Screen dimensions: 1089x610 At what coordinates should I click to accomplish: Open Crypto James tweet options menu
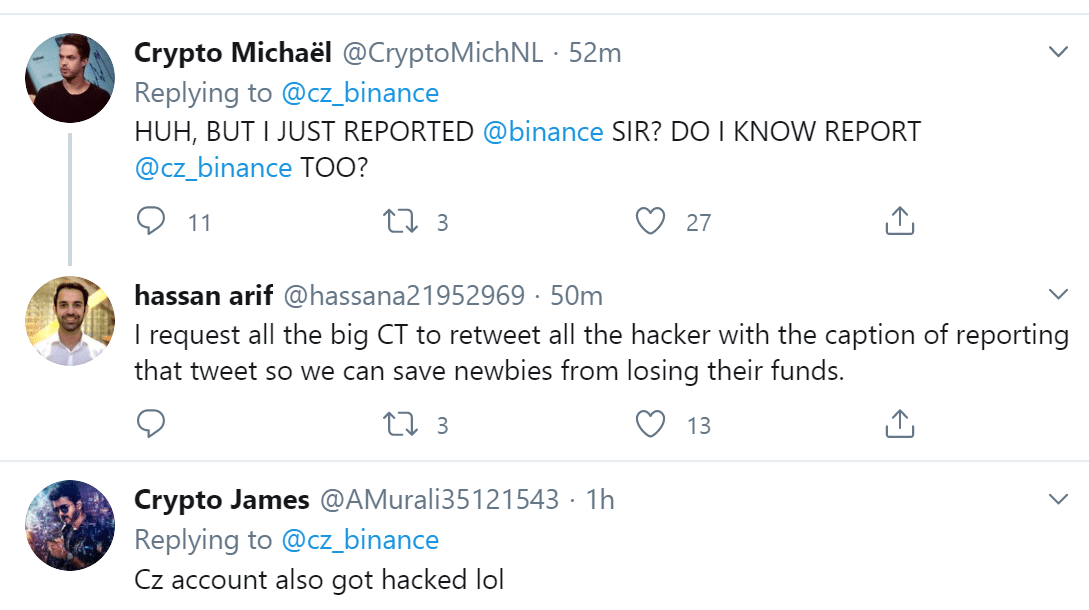click(x=1058, y=498)
